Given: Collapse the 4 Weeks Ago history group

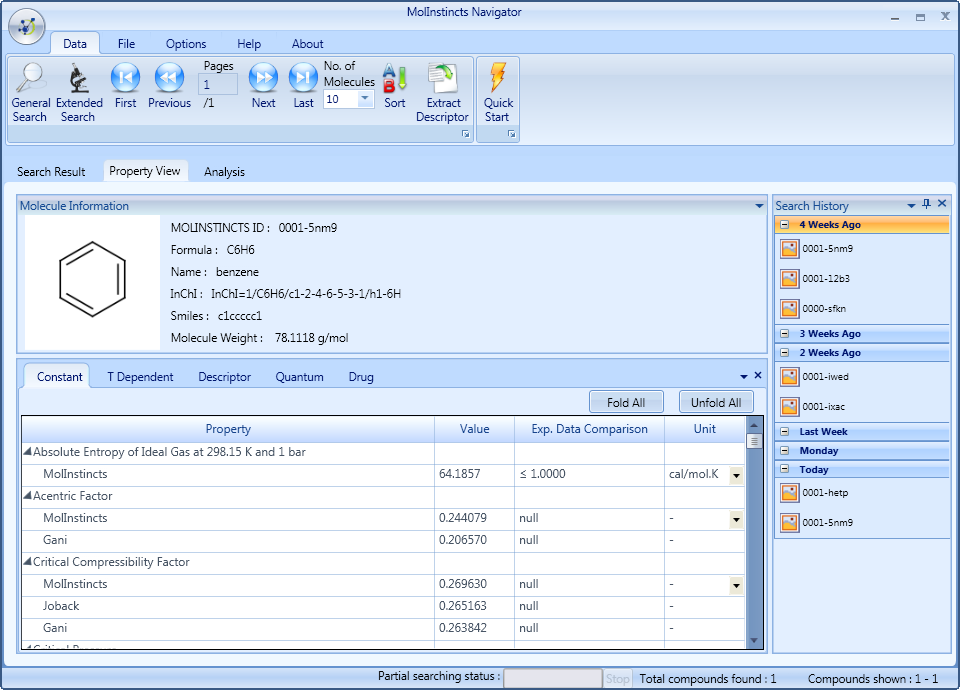Looking at the screenshot, I should click(x=784, y=225).
